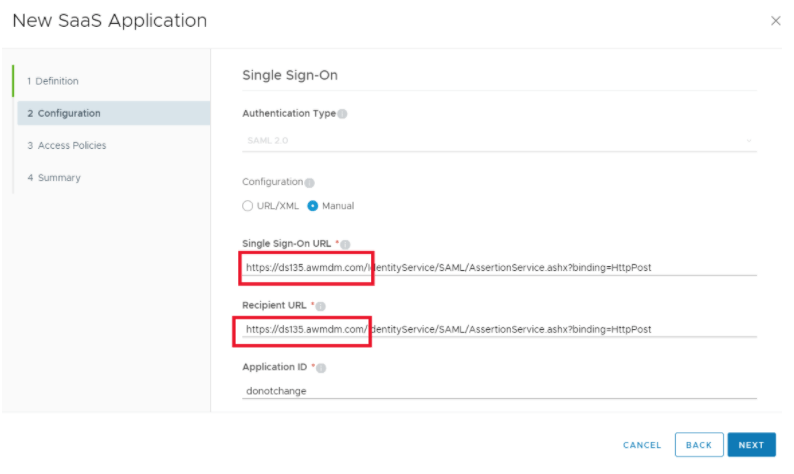Click info icon beside Authentication Type
The width and height of the screenshot is (794, 474).
click(342, 114)
